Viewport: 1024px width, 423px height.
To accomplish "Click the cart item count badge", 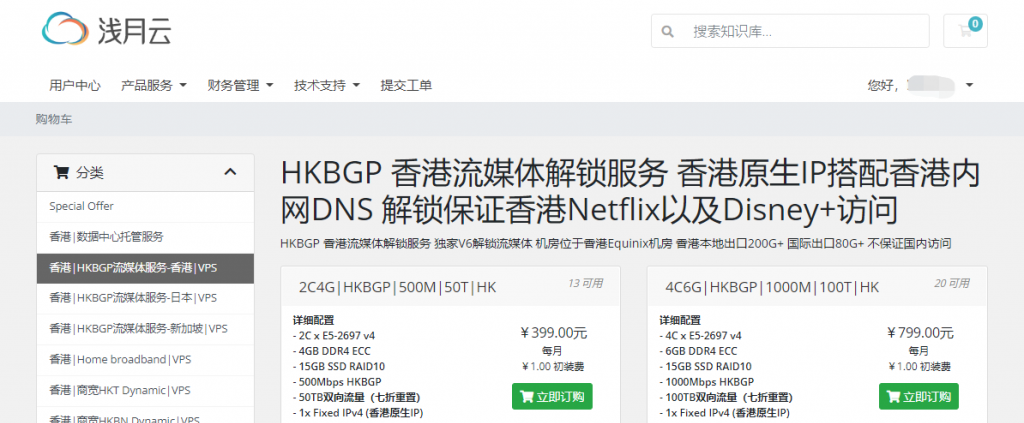I will click(975, 24).
